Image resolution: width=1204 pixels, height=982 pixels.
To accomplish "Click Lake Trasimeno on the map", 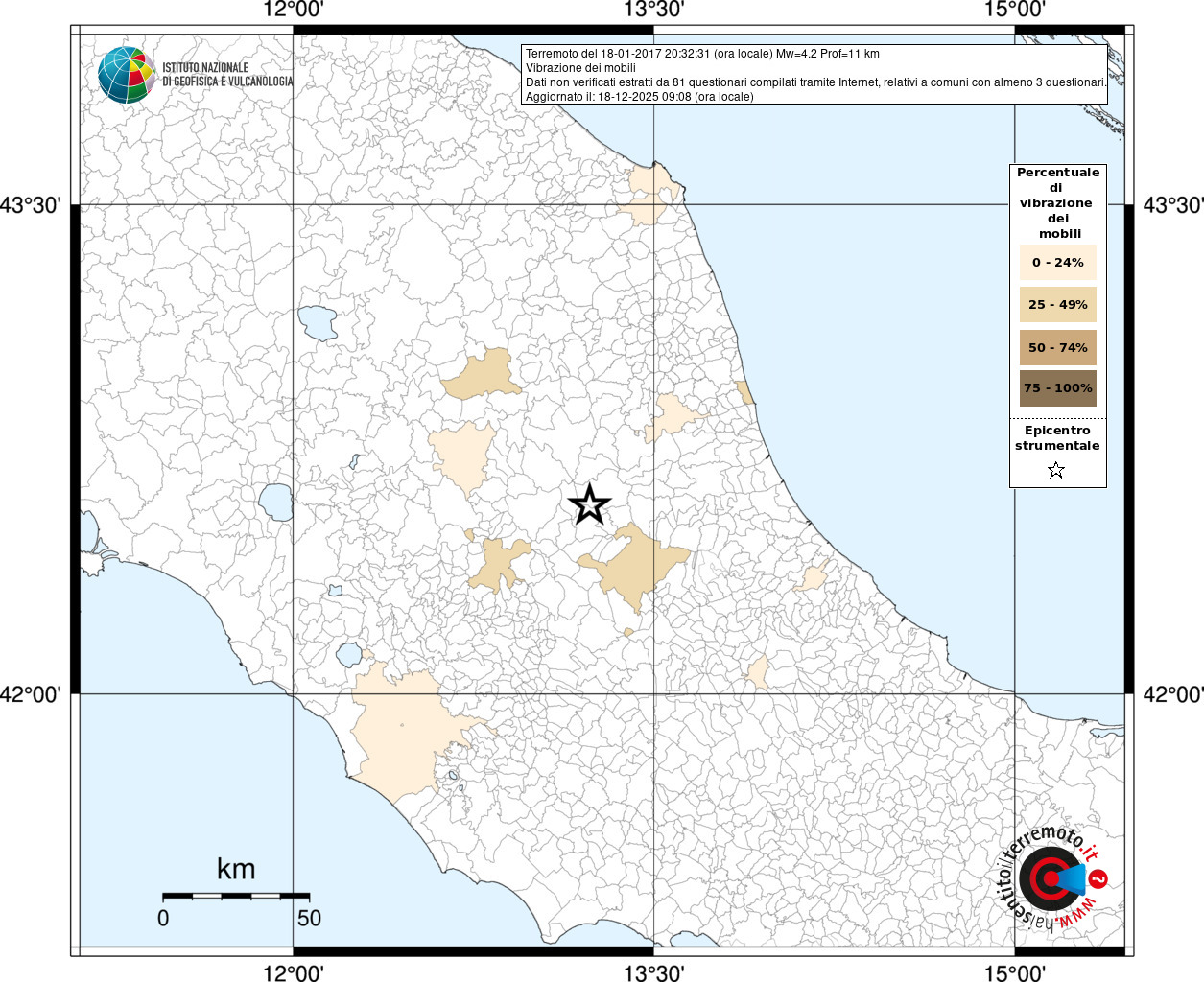I will pyautogui.click(x=318, y=322).
